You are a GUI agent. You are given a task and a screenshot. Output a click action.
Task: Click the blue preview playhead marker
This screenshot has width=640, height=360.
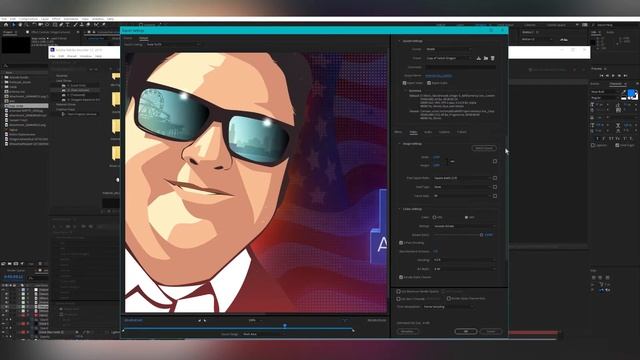[284, 325]
